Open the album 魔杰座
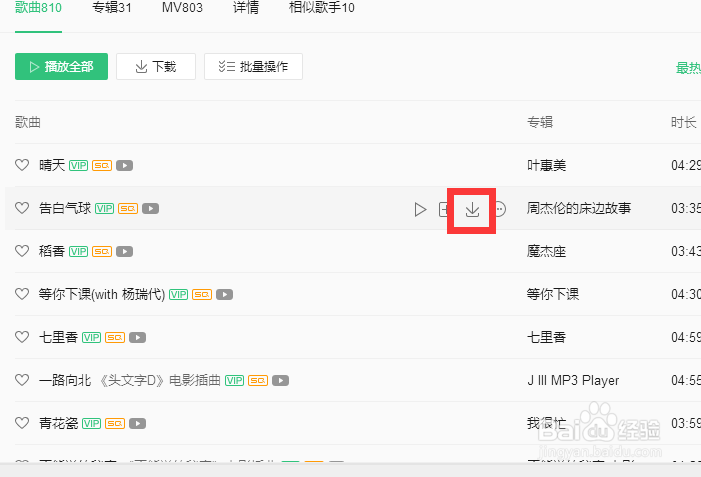 [546, 251]
